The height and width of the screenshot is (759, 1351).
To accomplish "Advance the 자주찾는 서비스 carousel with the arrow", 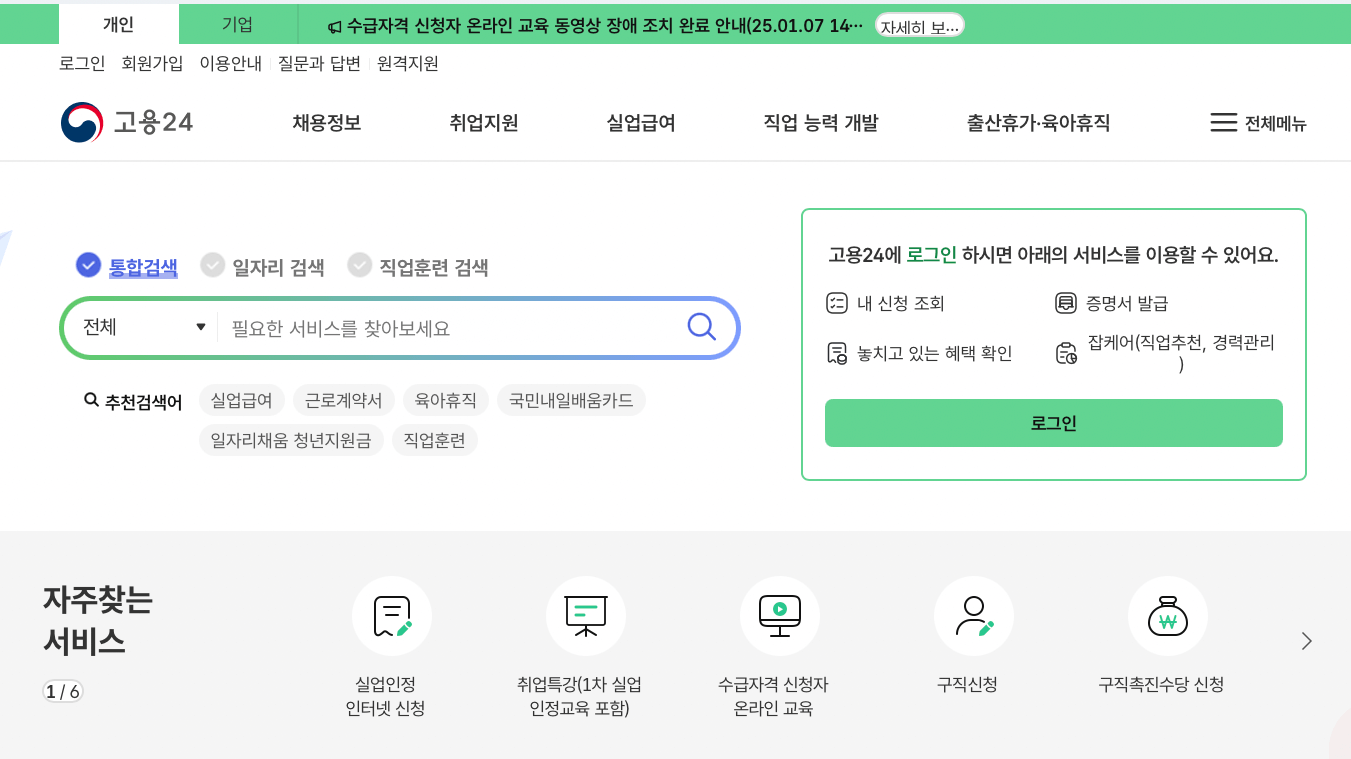I will 1306,640.
